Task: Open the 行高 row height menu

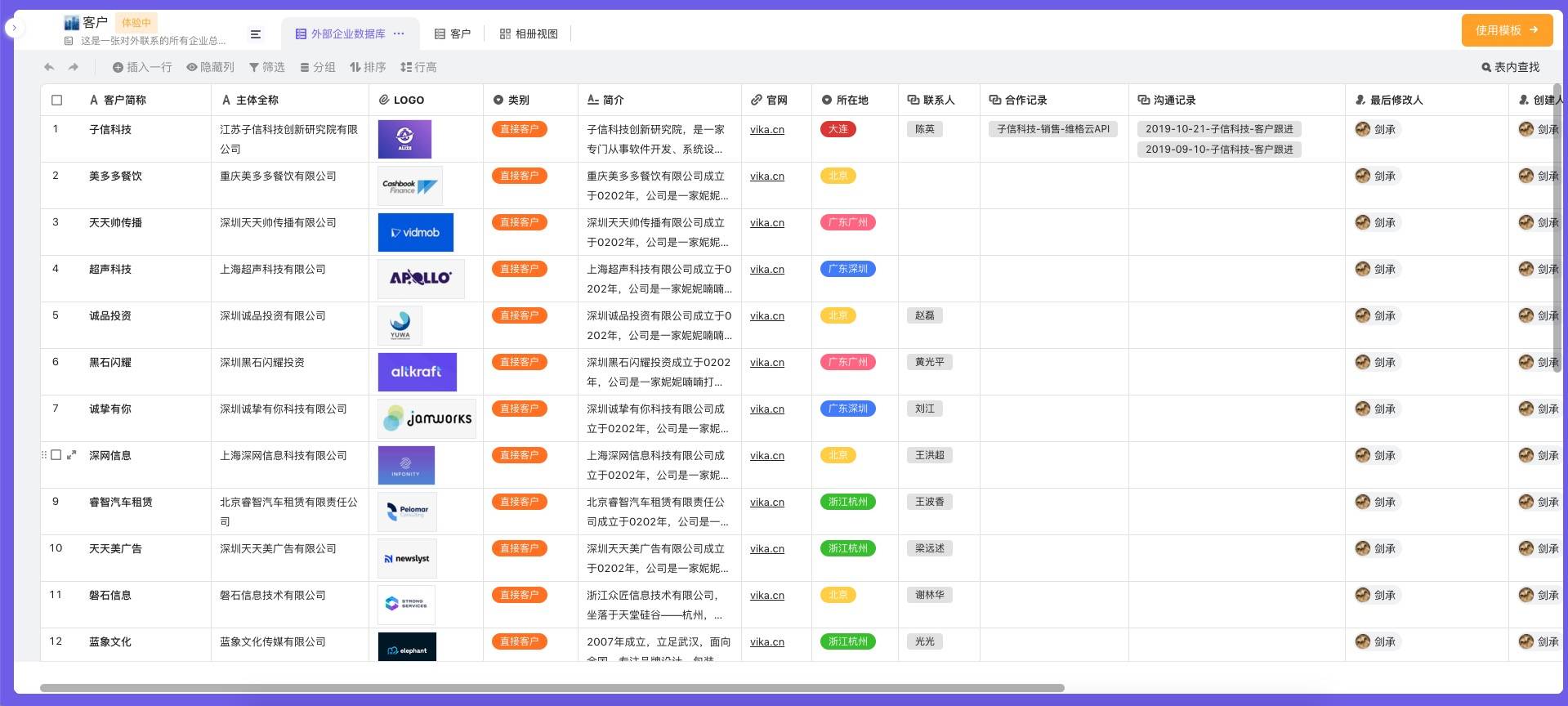Action: pos(418,67)
